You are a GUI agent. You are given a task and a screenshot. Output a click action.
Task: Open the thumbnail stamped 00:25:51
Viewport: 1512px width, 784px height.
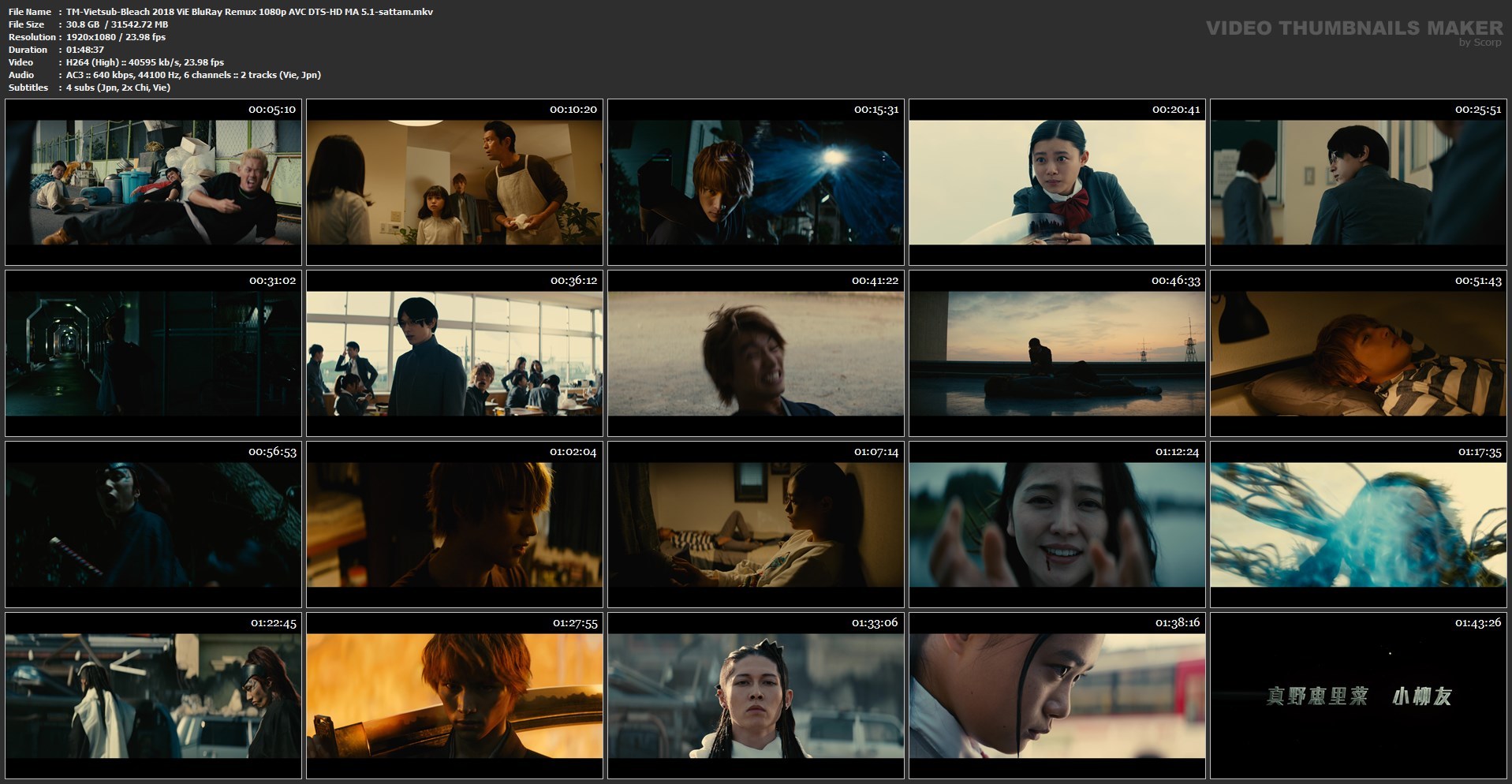(1358, 182)
